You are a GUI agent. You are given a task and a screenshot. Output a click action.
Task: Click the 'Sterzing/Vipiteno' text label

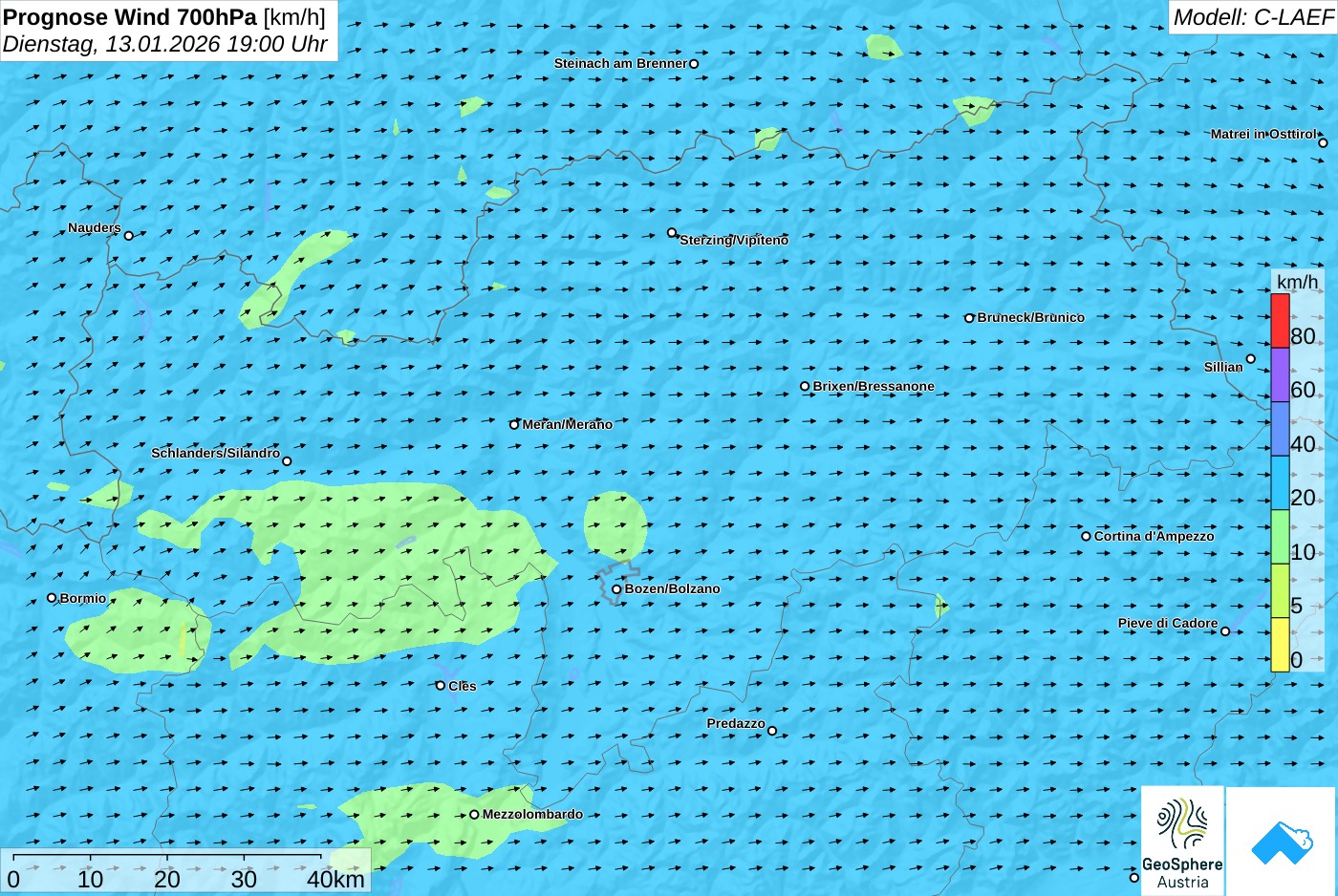734,240
